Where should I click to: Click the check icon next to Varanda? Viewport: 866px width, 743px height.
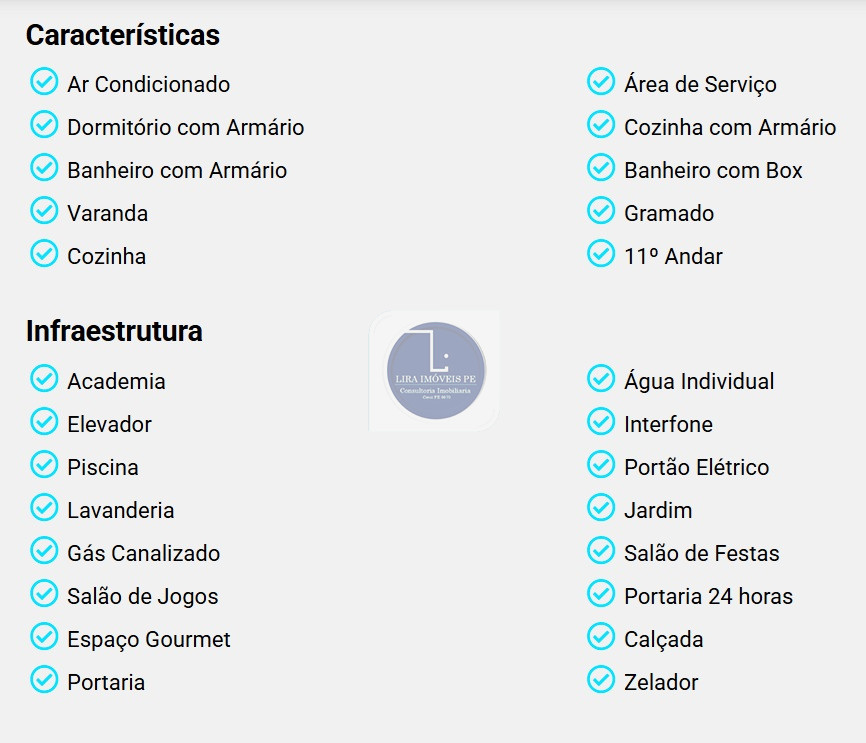44,210
